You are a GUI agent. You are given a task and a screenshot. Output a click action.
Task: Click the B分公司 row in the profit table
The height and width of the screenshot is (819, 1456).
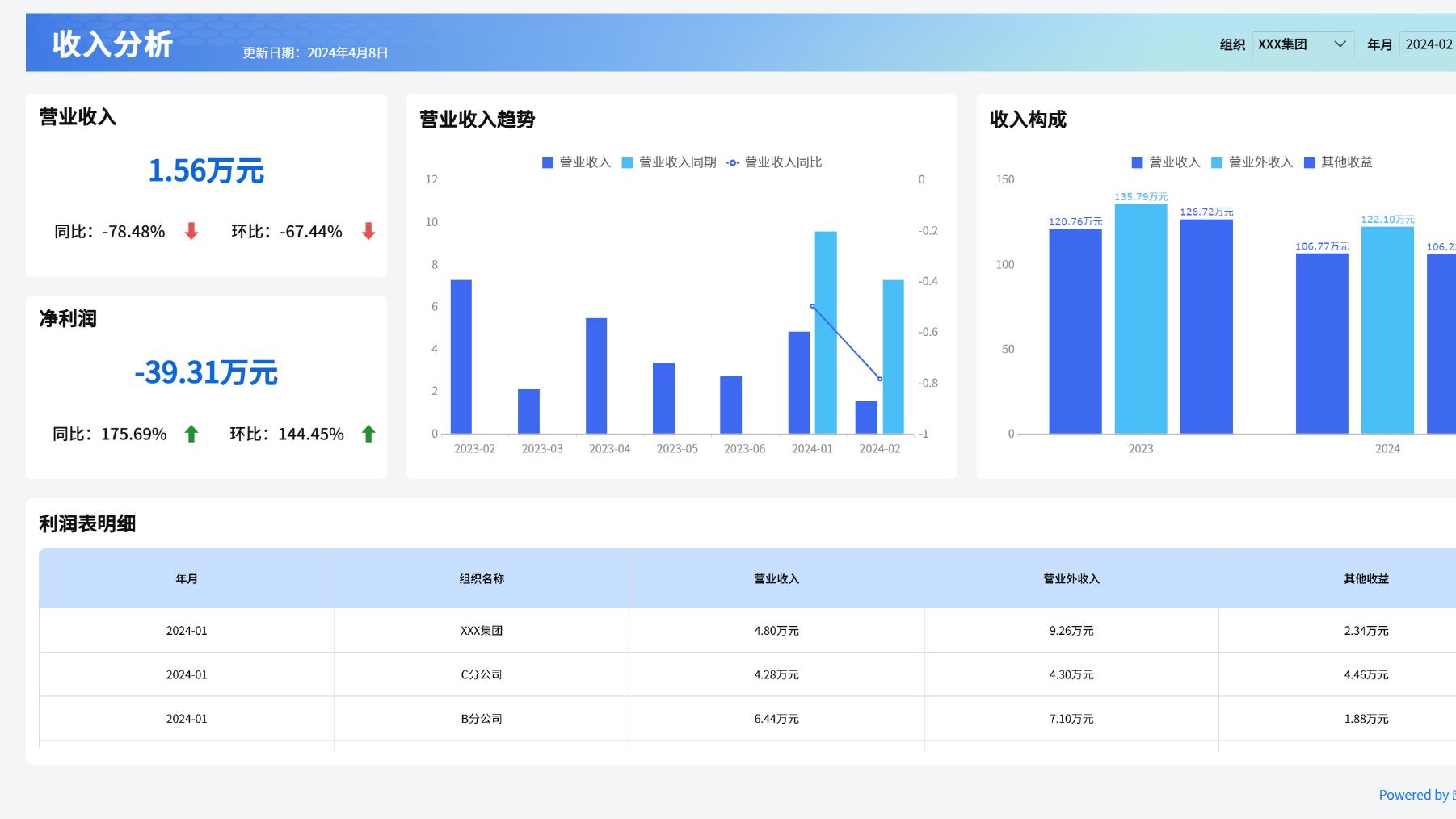click(481, 718)
